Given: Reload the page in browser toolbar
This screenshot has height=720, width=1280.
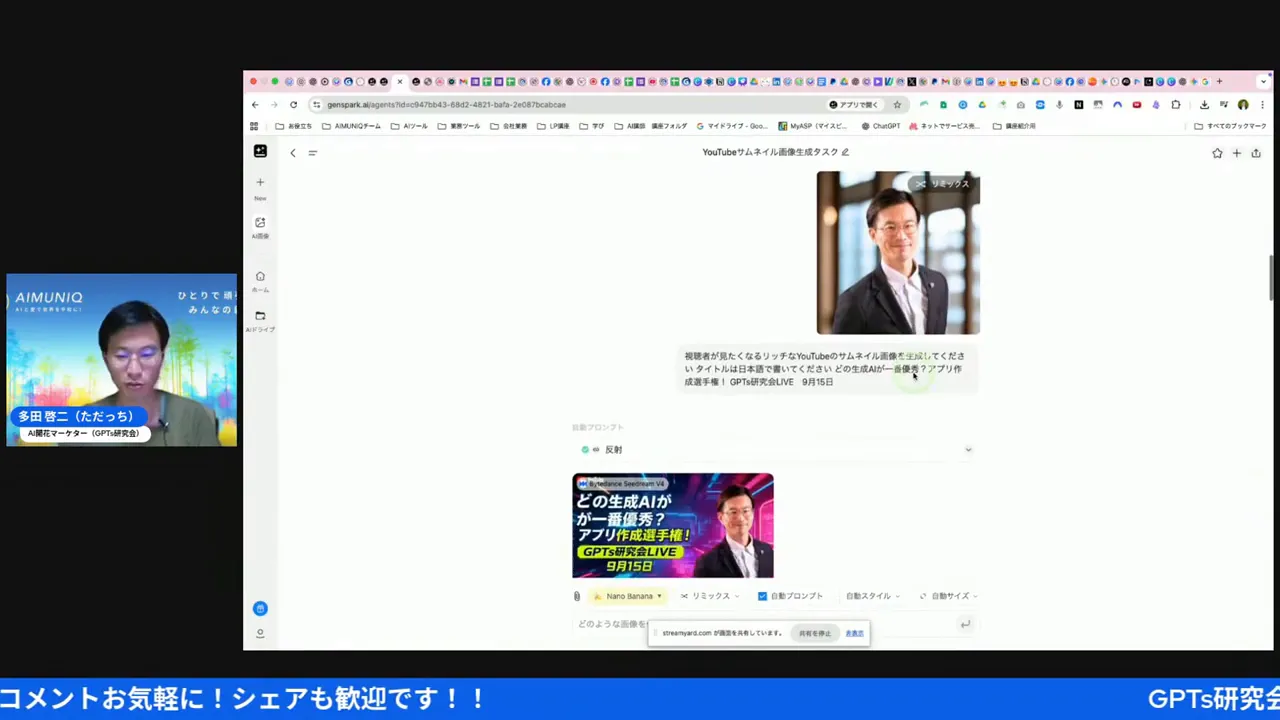Looking at the screenshot, I should (293, 105).
